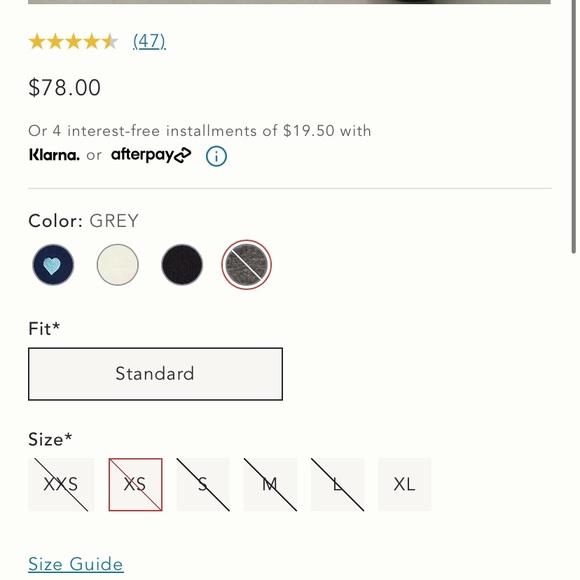Select the navy heart pattern color swatch
The height and width of the screenshot is (580, 580).
(x=53, y=265)
